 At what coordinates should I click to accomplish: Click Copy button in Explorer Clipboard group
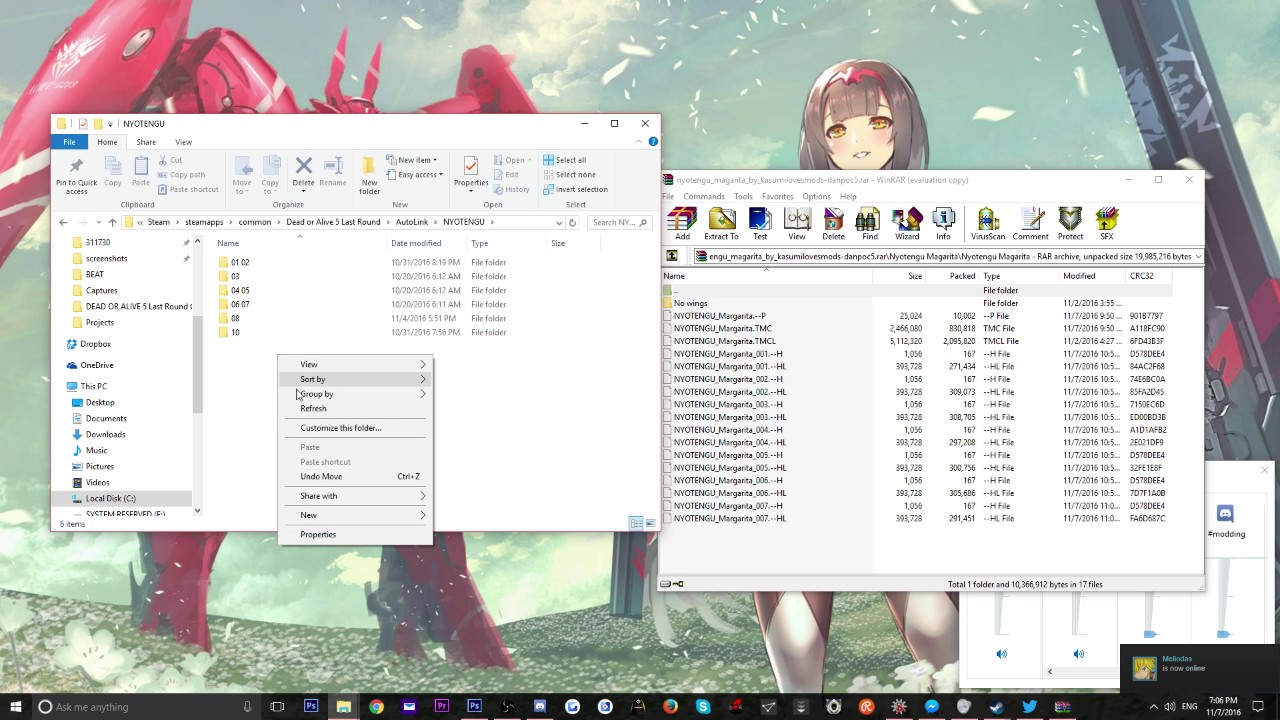coord(113,172)
